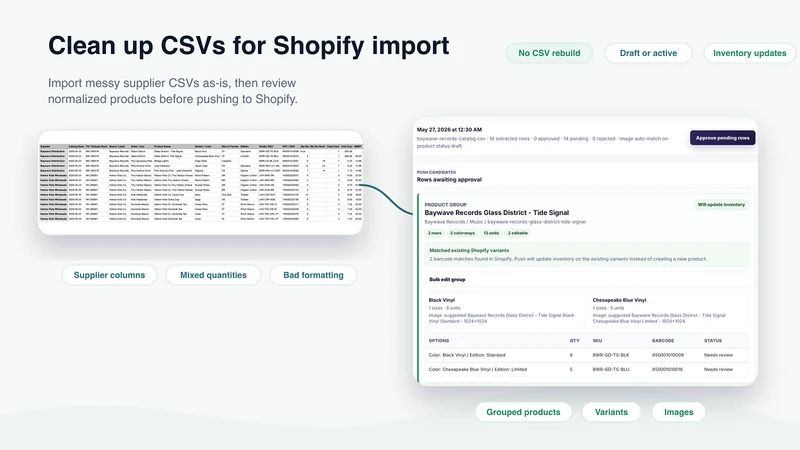The image size is (800, 450).
Task: Click the Clean up CSVs for Shopify import headline
Action: pyautogui.click(x=248, y=45)
